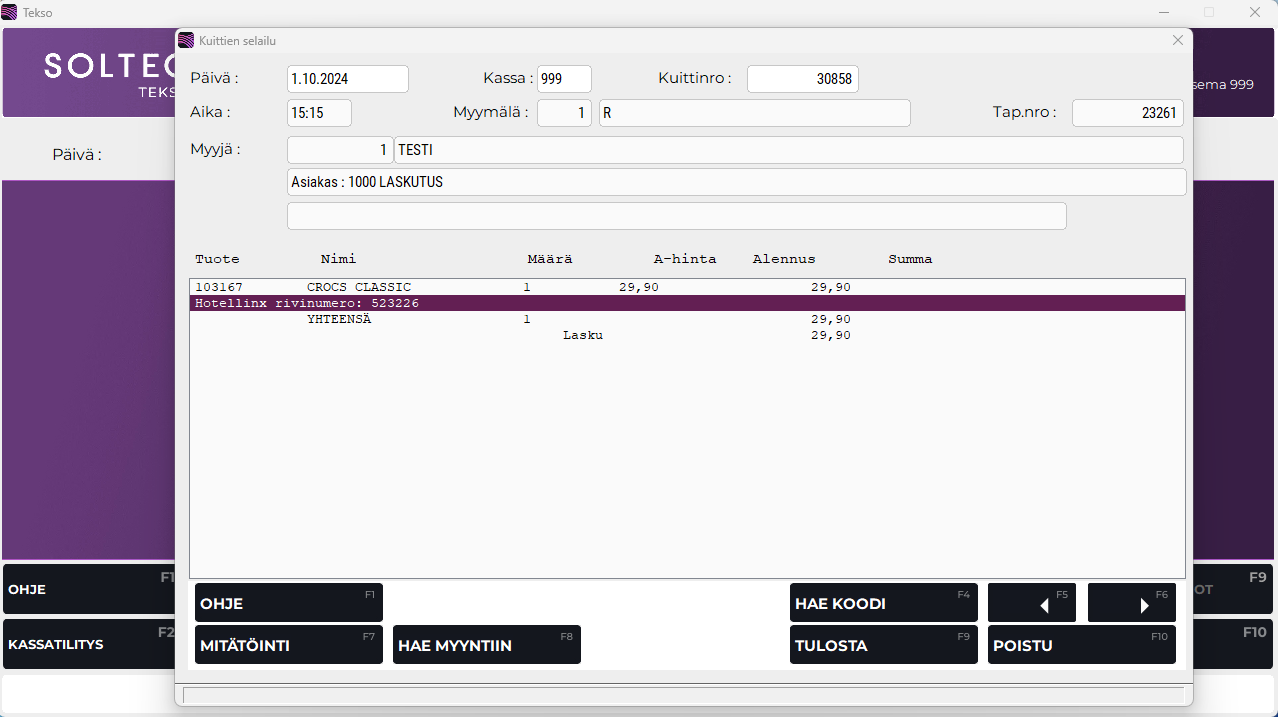
Task: Go to previous receipt with left arrow
Action: (1031, 603)
